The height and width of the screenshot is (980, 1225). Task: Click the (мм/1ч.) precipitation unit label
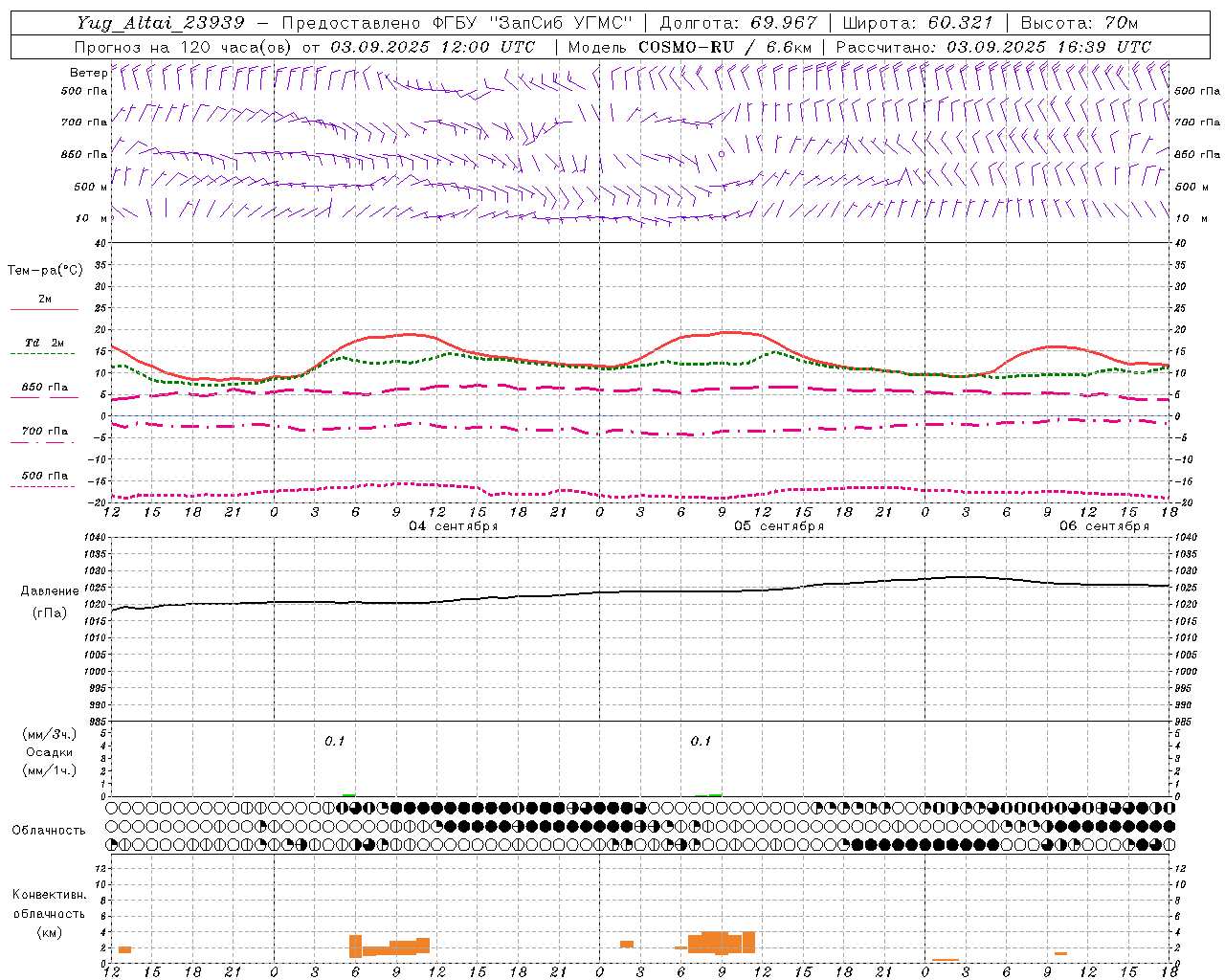click(x=50, y=771)
